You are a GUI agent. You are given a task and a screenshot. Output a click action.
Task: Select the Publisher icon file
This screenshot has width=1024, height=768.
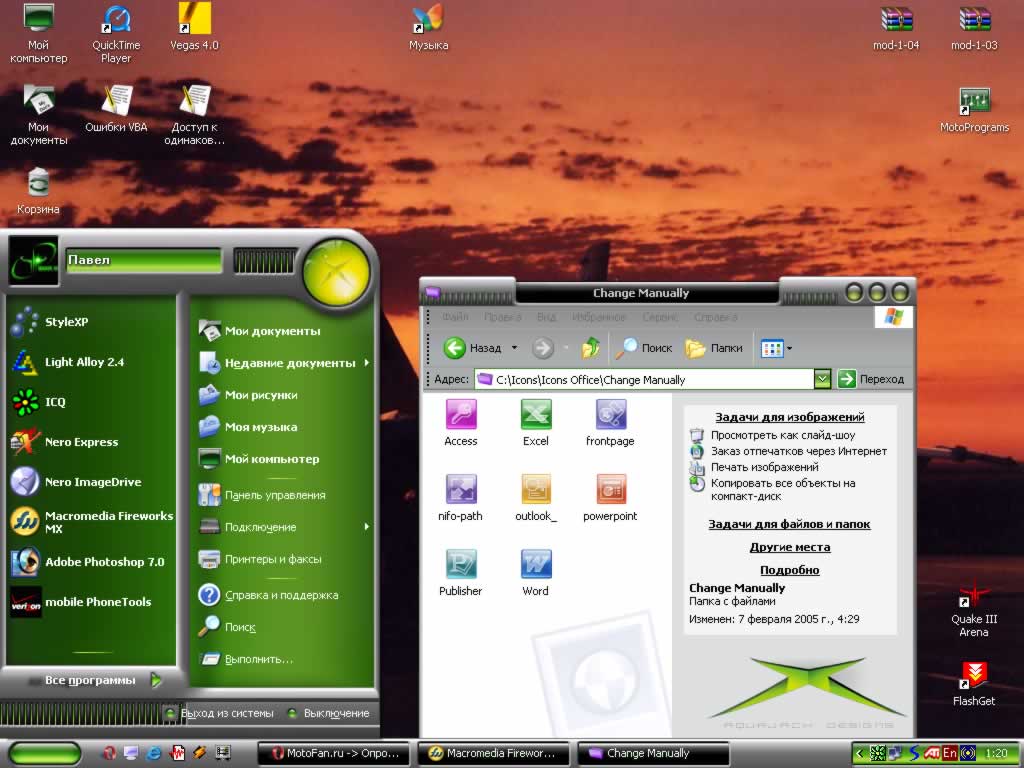pos(460,573)
